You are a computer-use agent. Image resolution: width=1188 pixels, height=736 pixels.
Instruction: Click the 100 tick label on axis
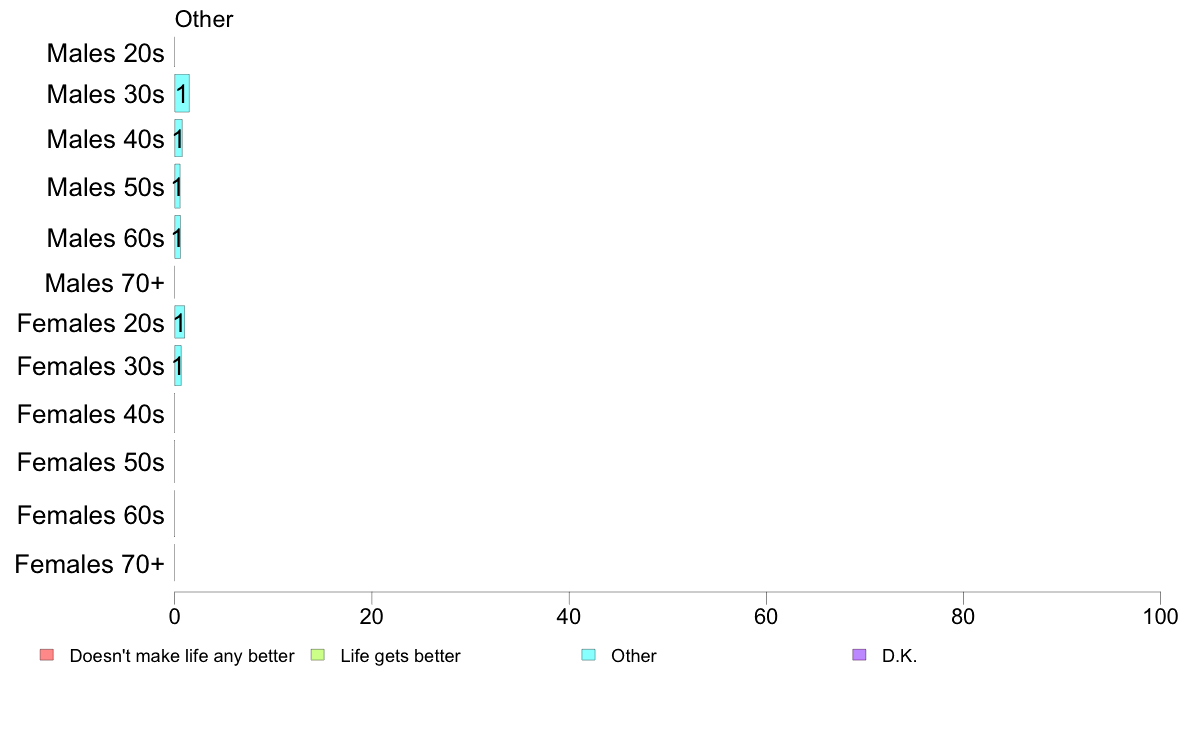click(x=1160, y=617)
